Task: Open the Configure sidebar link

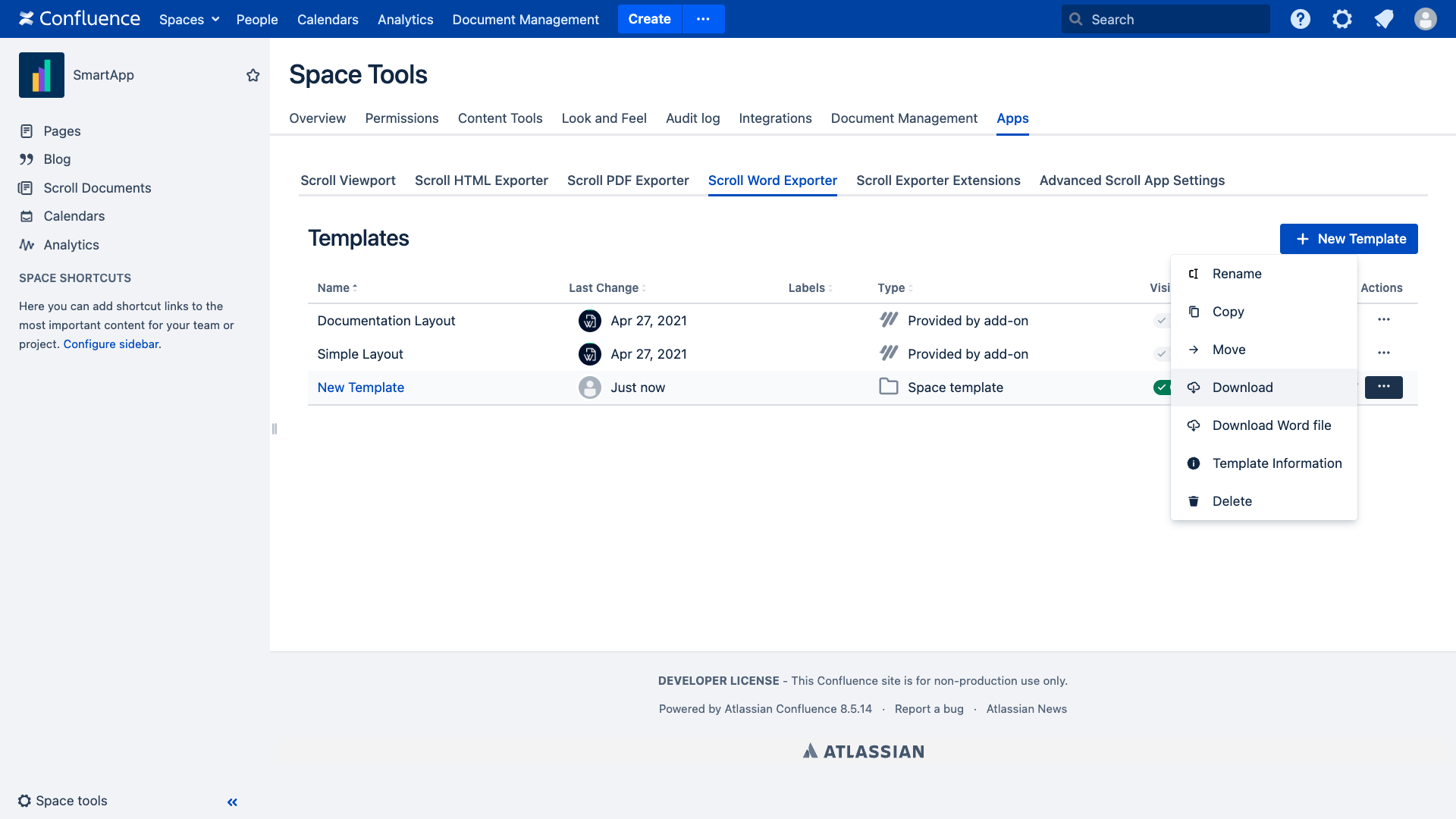Action: click(111, 344)
